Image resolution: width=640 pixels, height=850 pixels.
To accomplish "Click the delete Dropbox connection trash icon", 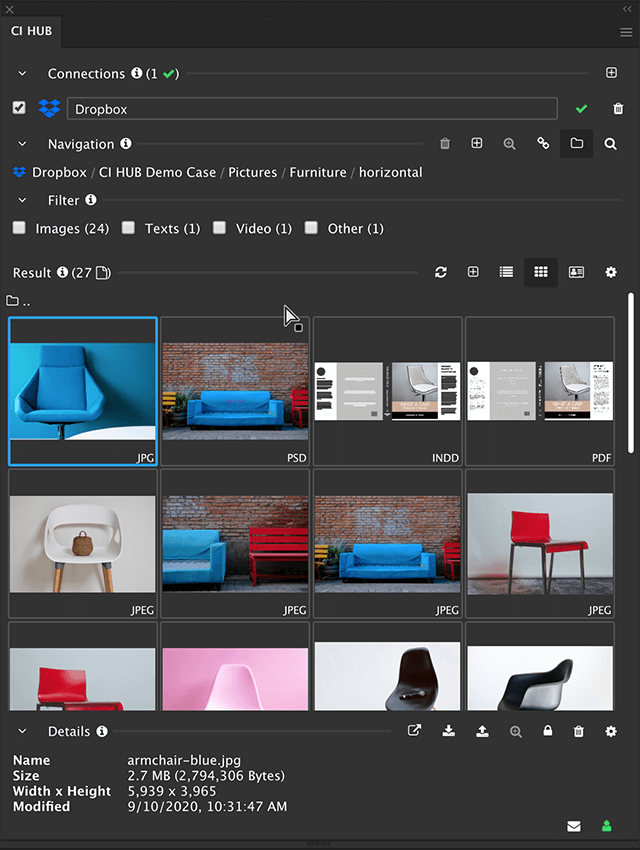I will [x=618, y=109].
